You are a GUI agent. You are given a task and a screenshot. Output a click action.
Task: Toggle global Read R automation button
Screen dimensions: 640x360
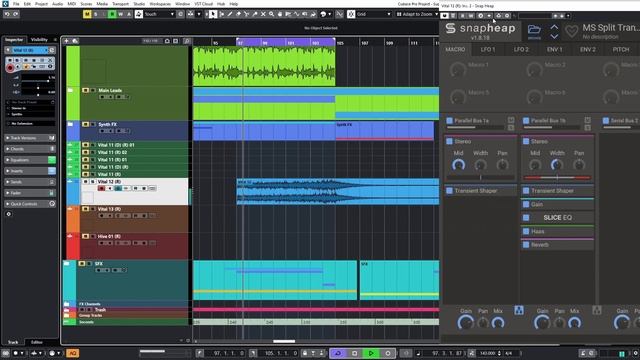click(x=112, y=14)
